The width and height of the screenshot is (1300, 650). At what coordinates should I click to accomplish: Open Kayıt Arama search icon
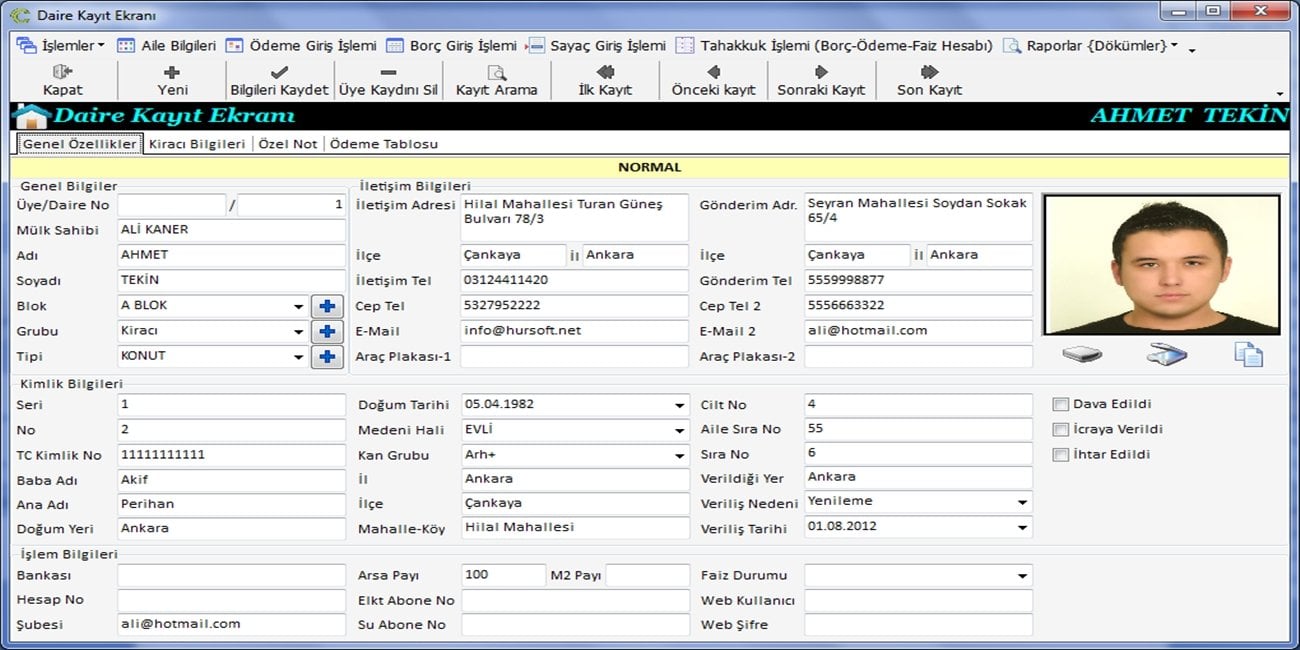coord(496,72)
